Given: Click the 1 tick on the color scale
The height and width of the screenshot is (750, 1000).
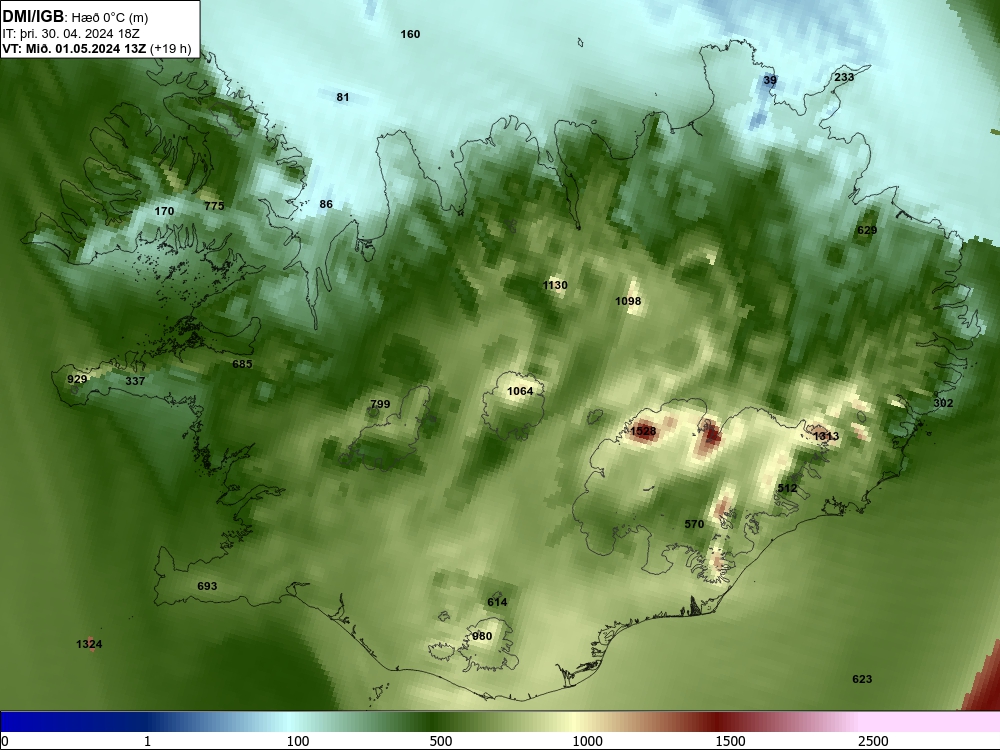Looking at the screenshot, I should 147,741.
